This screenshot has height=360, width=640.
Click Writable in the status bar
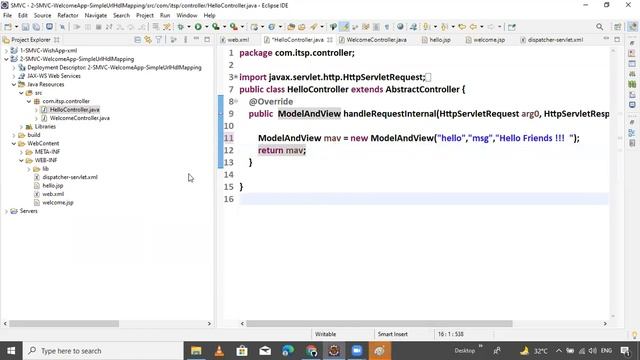click(325, 334)
